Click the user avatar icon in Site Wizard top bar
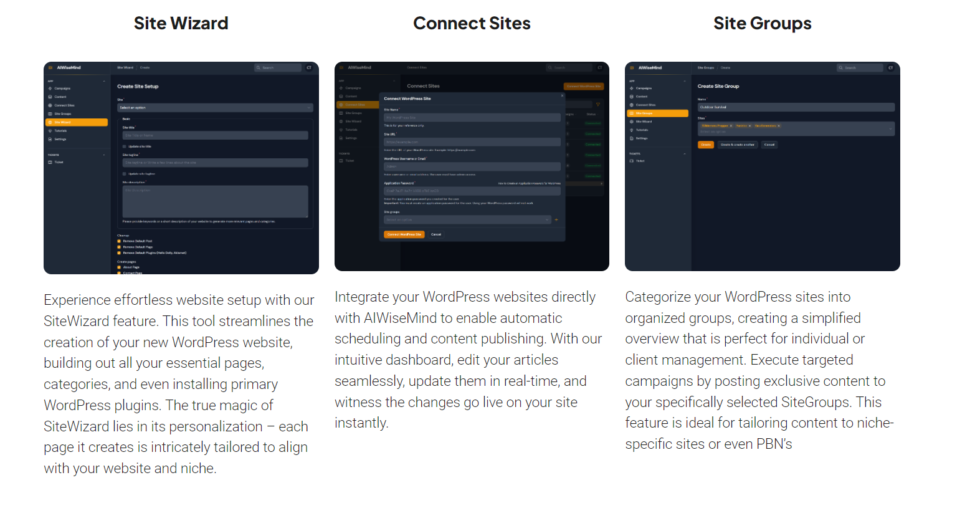980x508 pixels. pyautogui.click(x=309, y=67)
